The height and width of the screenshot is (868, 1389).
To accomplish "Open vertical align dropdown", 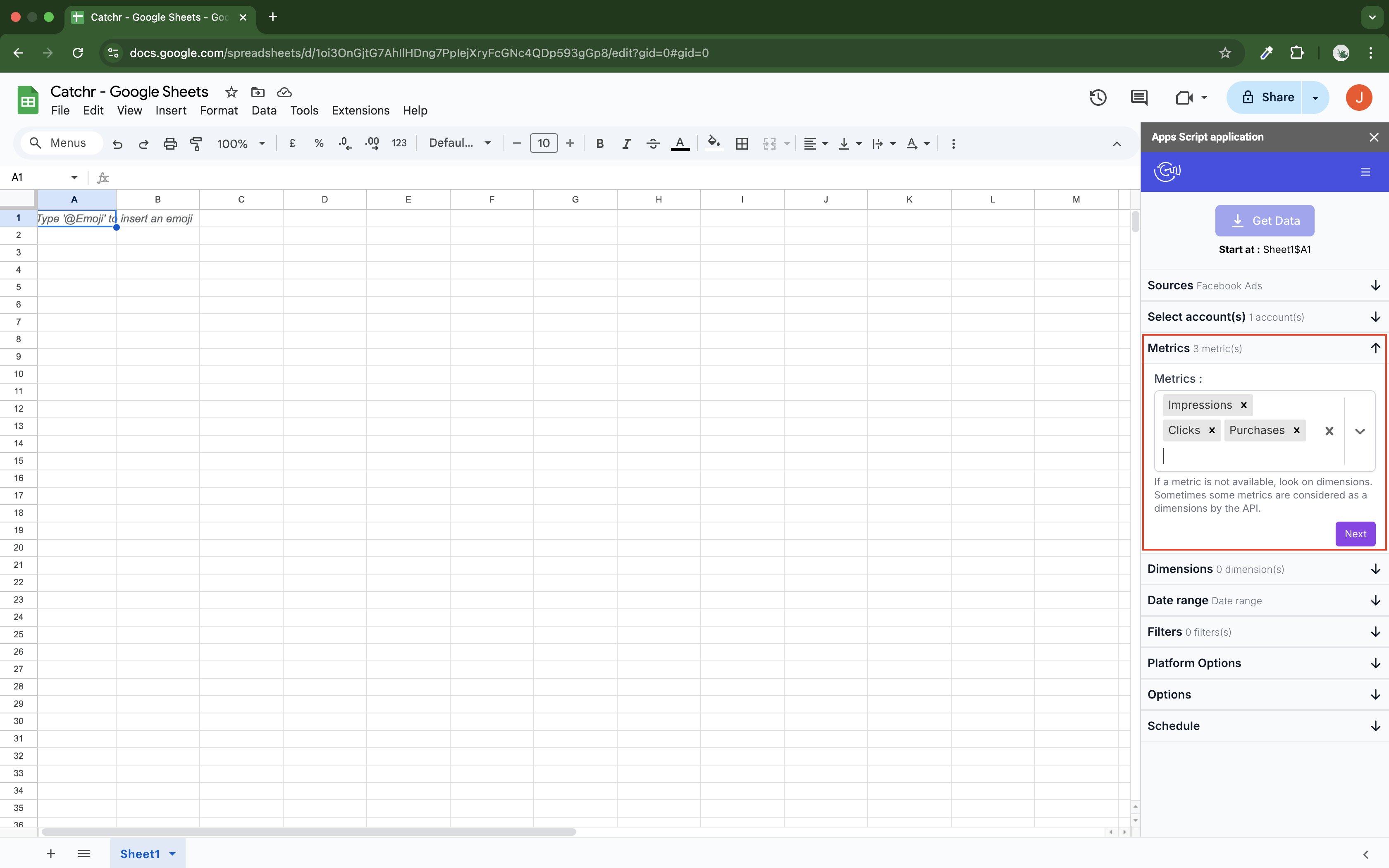I will [850, 143].
